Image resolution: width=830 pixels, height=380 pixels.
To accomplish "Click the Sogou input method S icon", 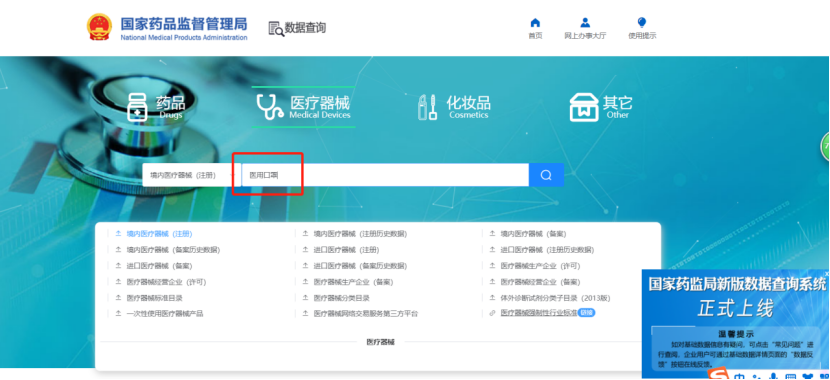I will (x=719, y=374).
